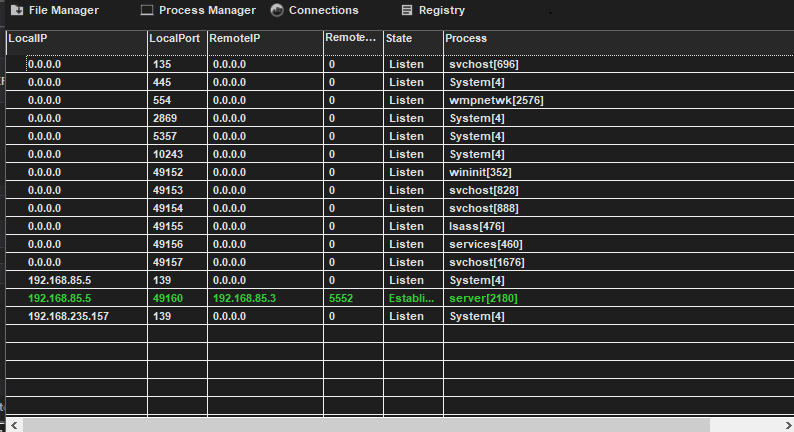Sort by the LocalIP column header
This screenshot has height=432, width=794.
click(75, 38)
